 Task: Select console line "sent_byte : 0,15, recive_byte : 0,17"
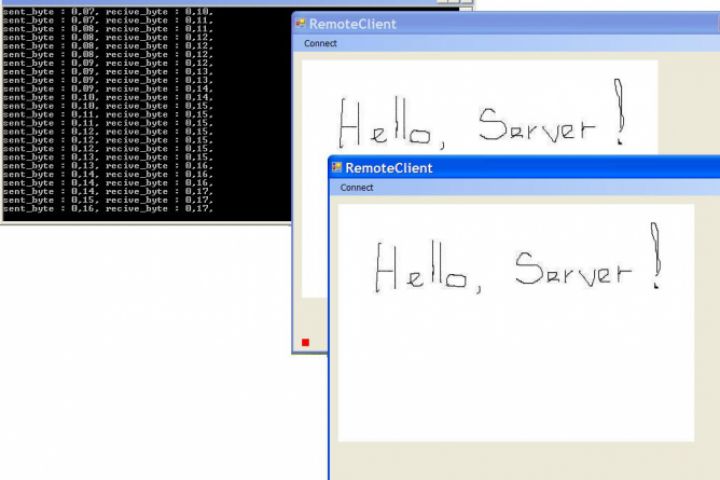pos(108,200)
